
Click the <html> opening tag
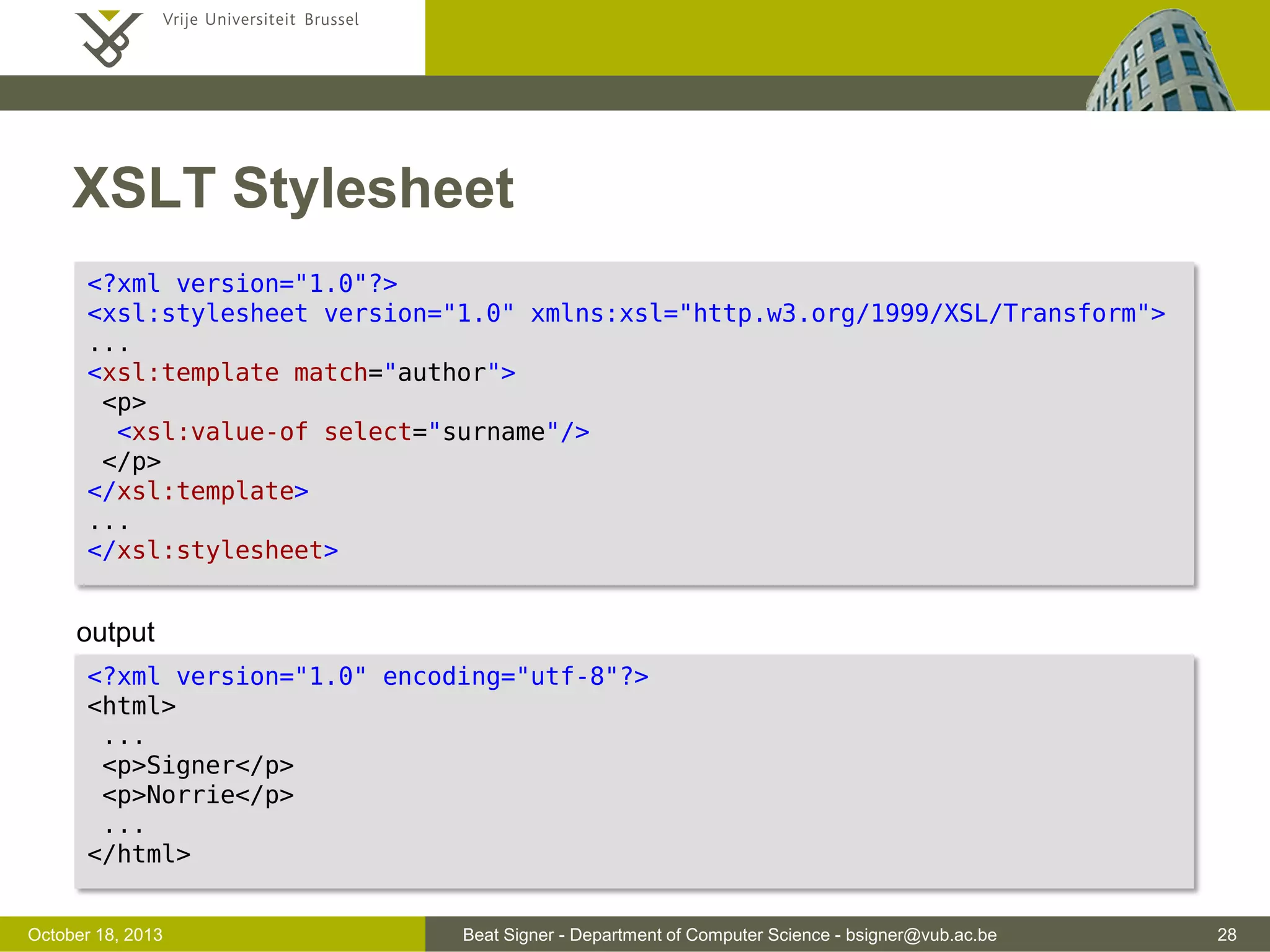(x=131, y=706)
